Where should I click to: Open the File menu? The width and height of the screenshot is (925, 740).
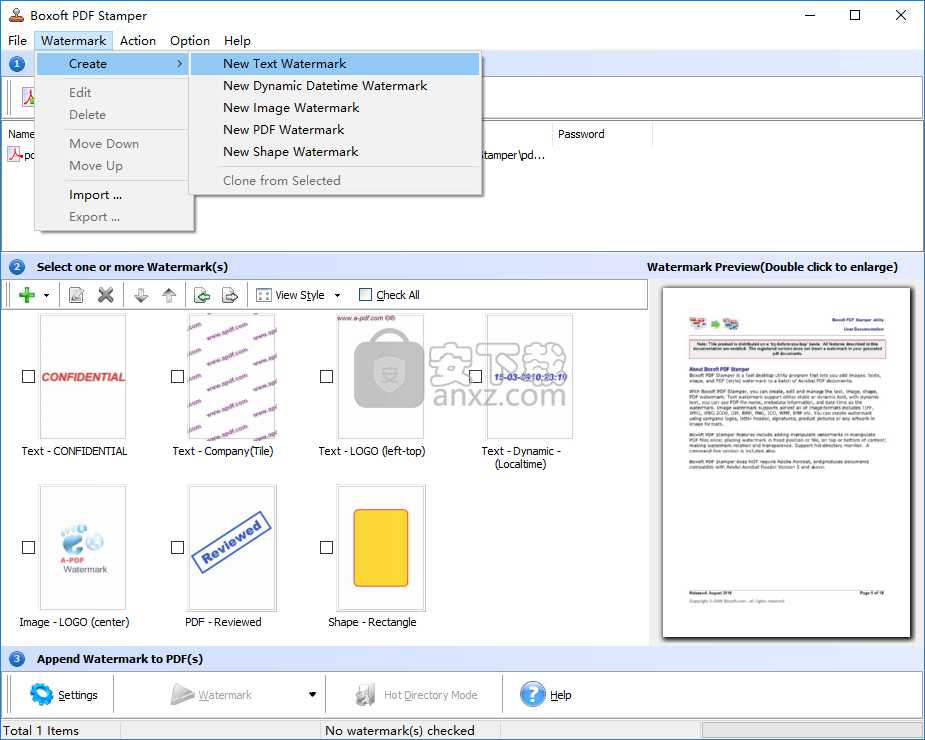click(17, 41)
